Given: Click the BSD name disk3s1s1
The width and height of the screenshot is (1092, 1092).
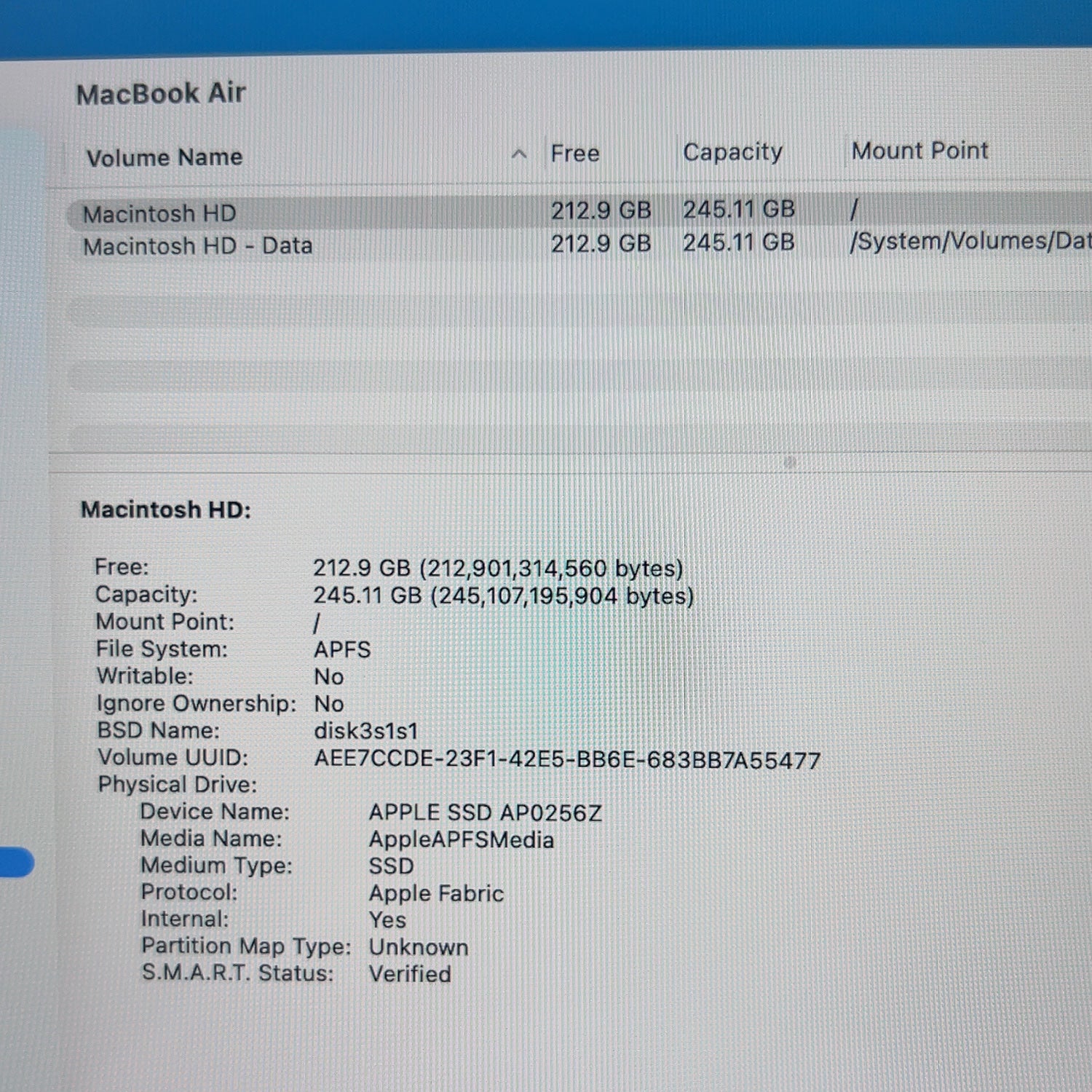Looking at the screenshot, I should (x=366, y=731).
